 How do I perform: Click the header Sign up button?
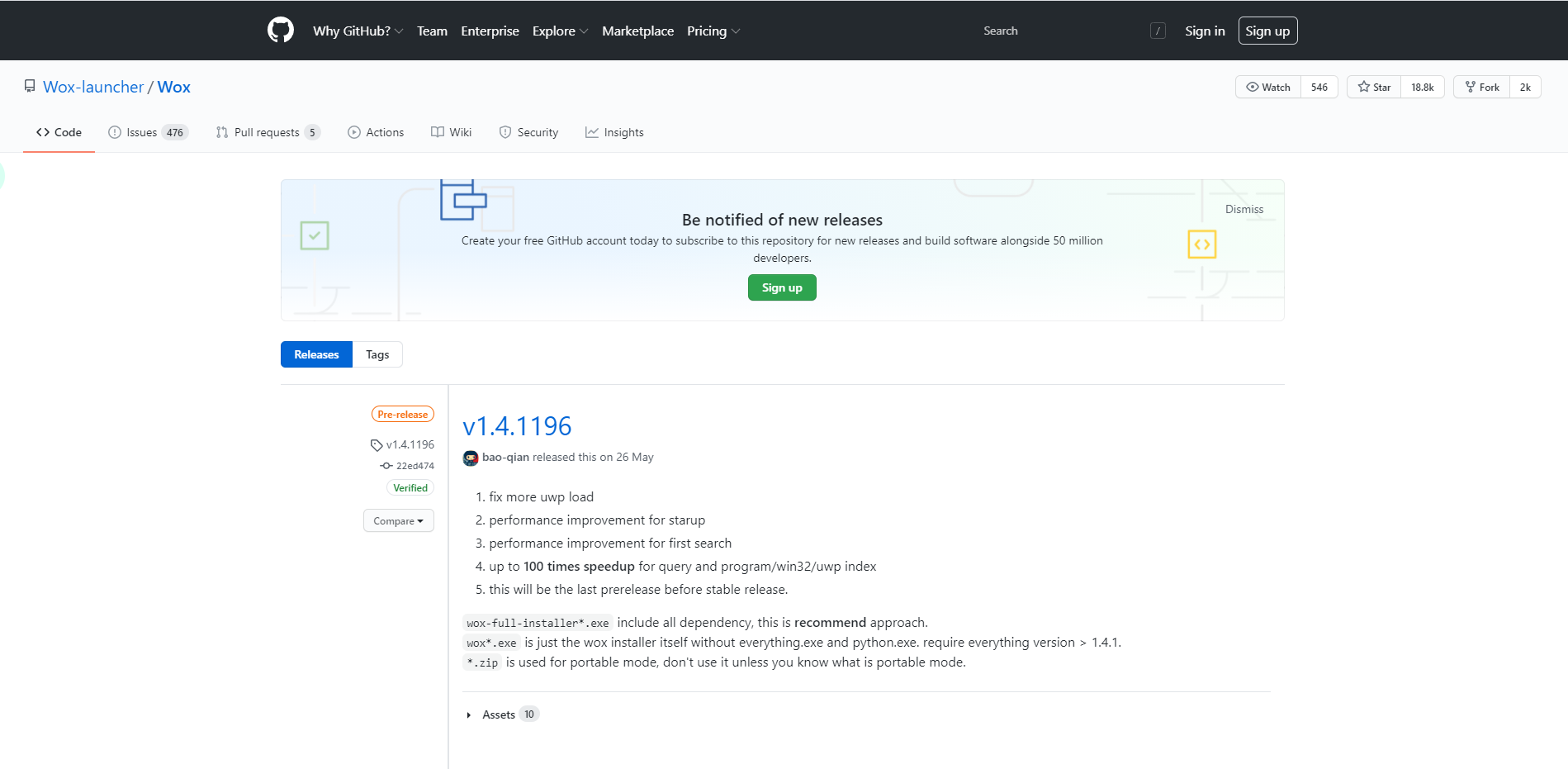coord(1267,31)
